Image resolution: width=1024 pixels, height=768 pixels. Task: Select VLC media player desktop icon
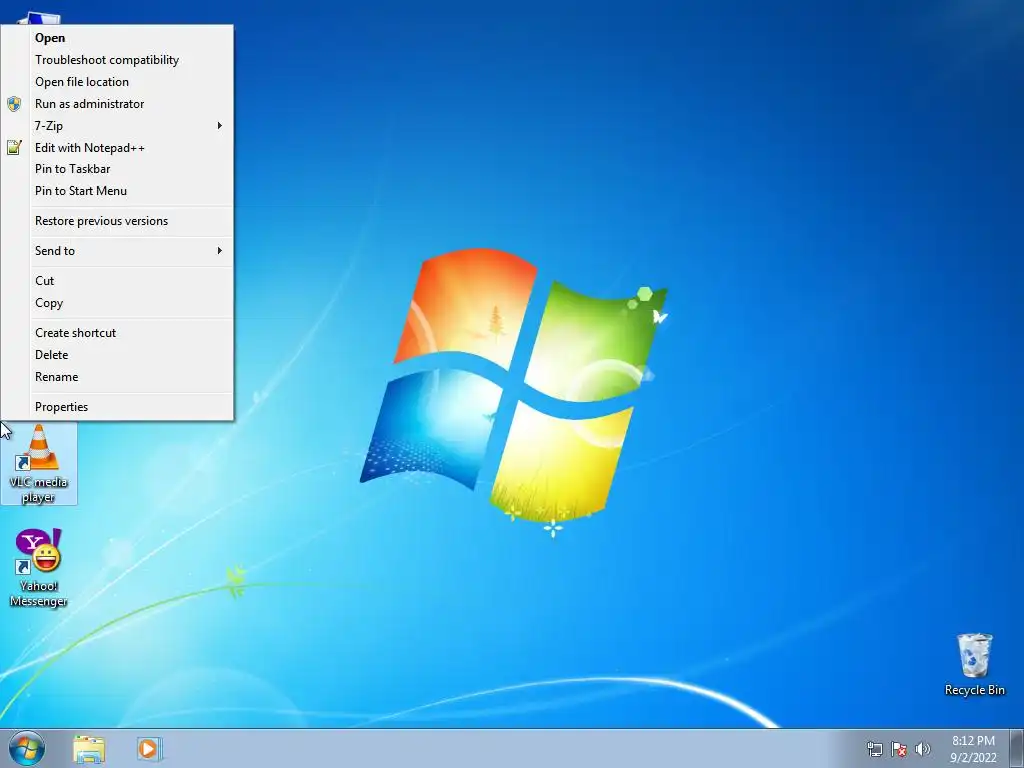click(x=39, y=463)
